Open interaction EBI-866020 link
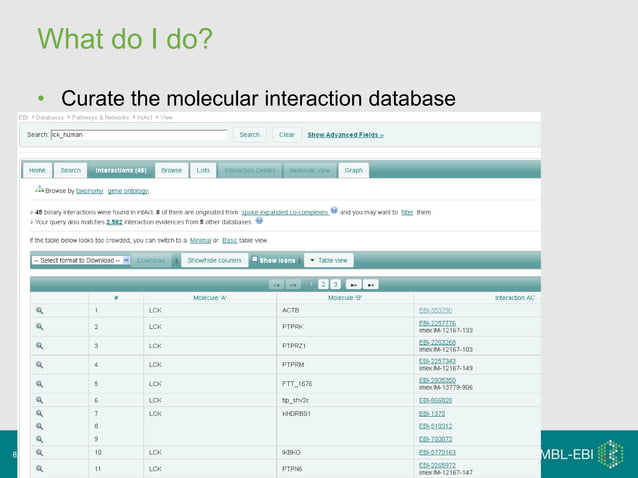 coord(435,400)
